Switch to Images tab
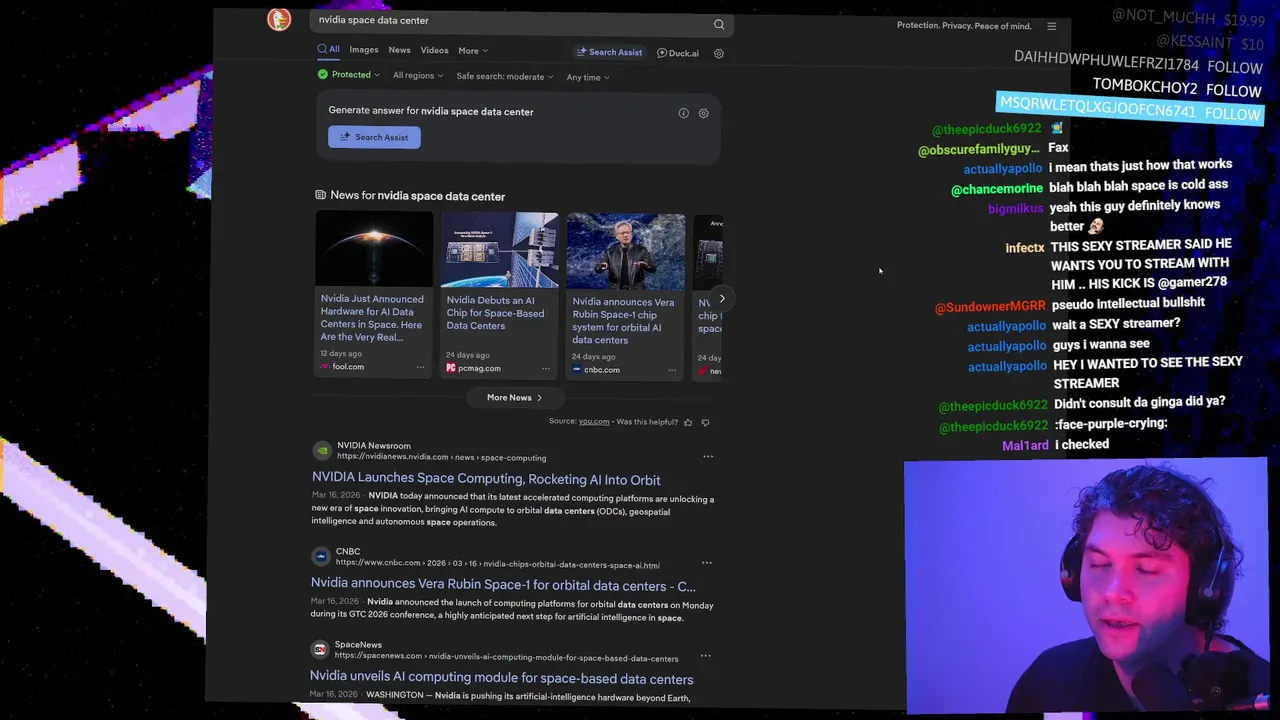1280x720 pixels. coord(364,50)
